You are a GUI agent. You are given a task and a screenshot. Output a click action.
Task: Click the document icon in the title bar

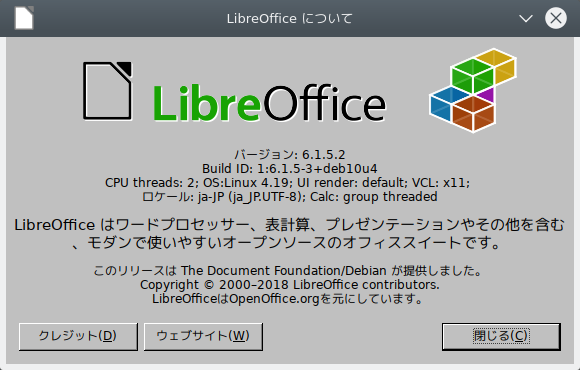(24, 18)
